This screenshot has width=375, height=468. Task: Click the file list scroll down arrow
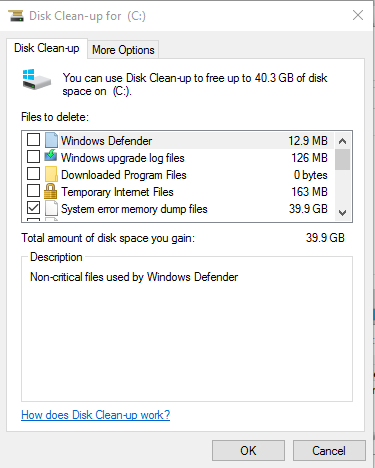(x=342, y=213)
